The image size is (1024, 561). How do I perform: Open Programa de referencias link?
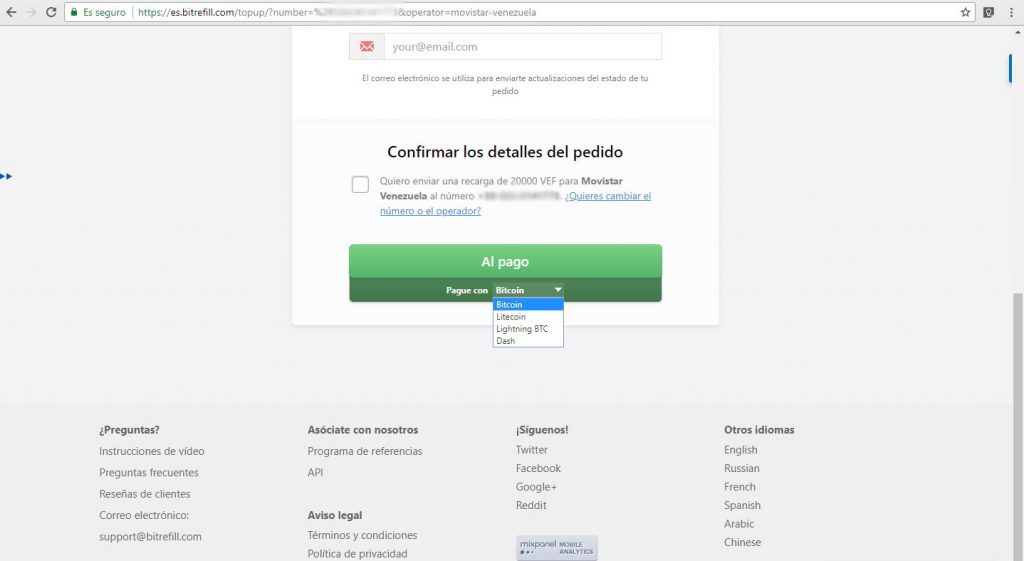pyautogui.click(x=365, y=451)
